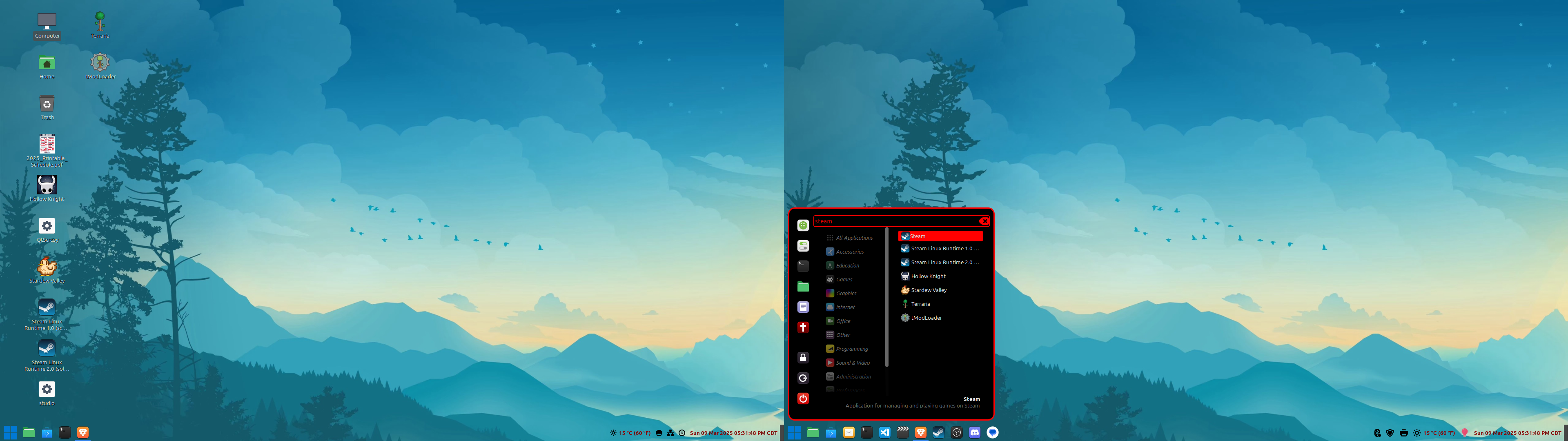This screenshot has height=441, width=1568.
Task: Click the red Shut Down power icon
Action: click(803, 399)
